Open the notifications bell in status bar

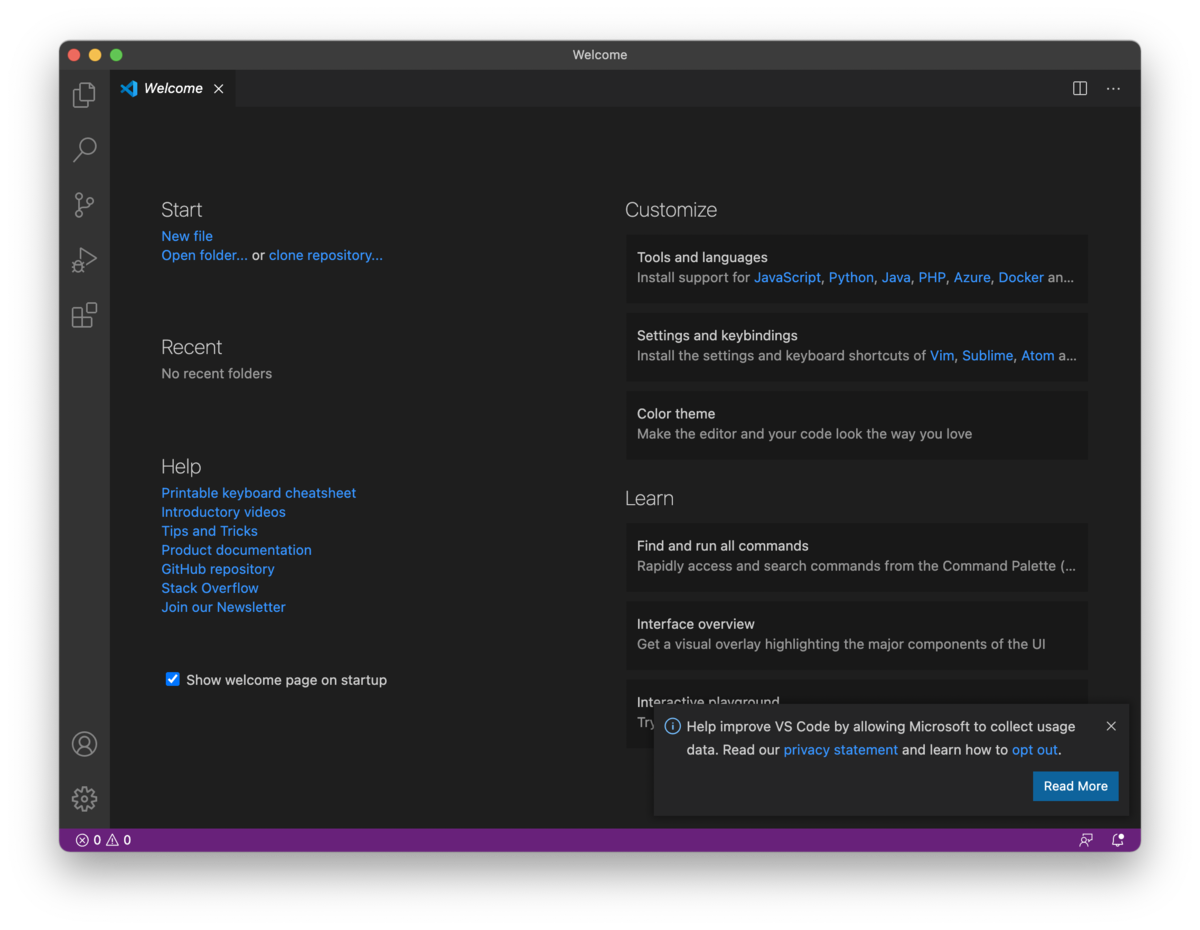tap(1118, 840)
